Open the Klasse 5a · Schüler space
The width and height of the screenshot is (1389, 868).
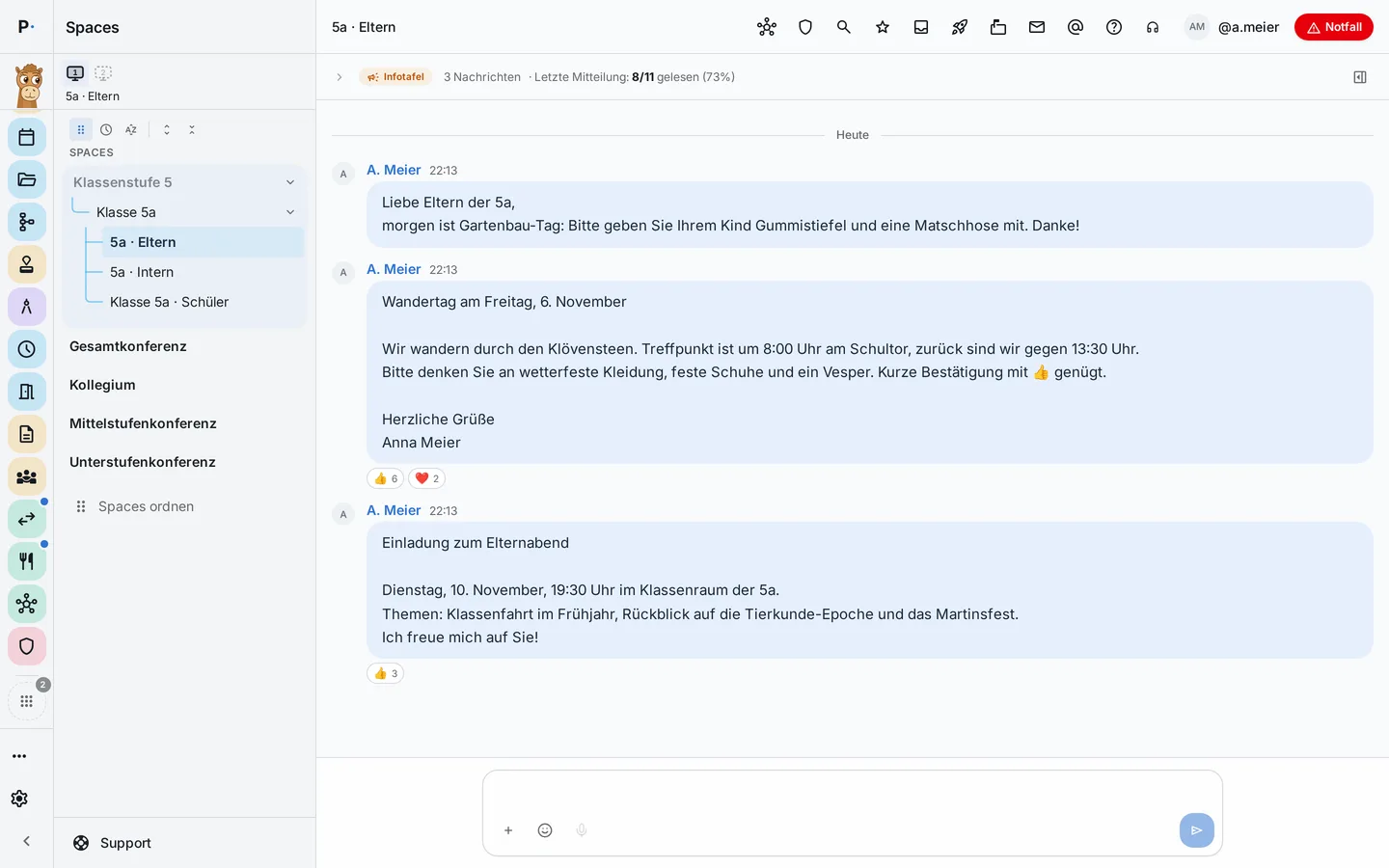pyautogui.click(x=203, y=302)
